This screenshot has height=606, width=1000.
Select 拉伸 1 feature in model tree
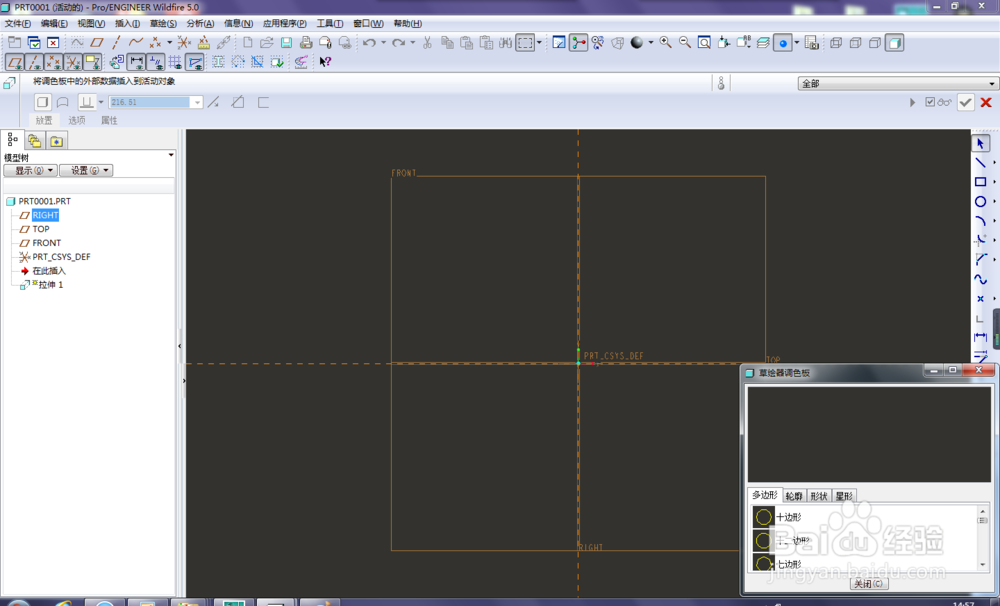(50, 285)
